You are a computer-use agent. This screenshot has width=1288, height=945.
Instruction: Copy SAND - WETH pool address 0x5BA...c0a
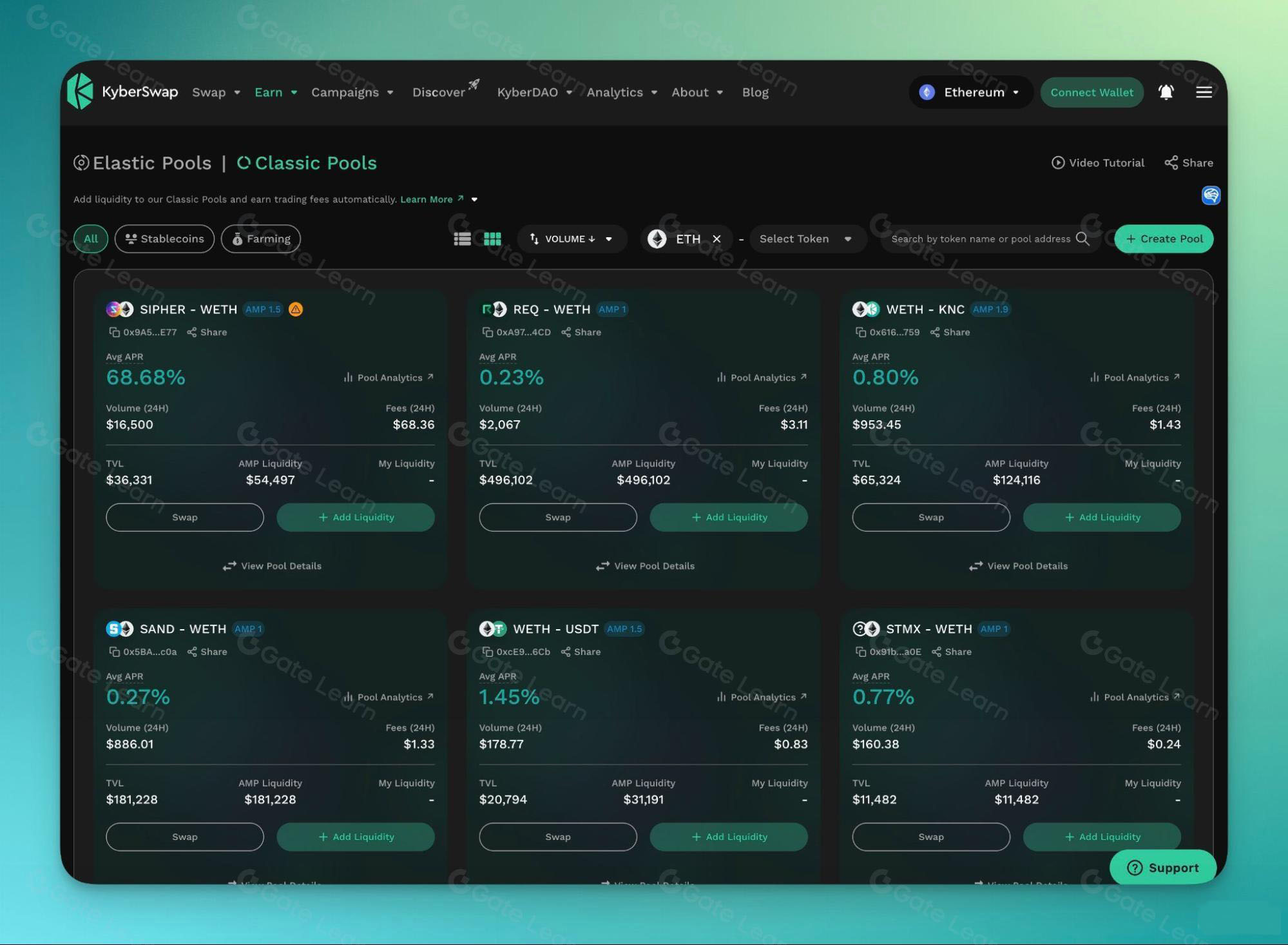[x=114, y=652]
